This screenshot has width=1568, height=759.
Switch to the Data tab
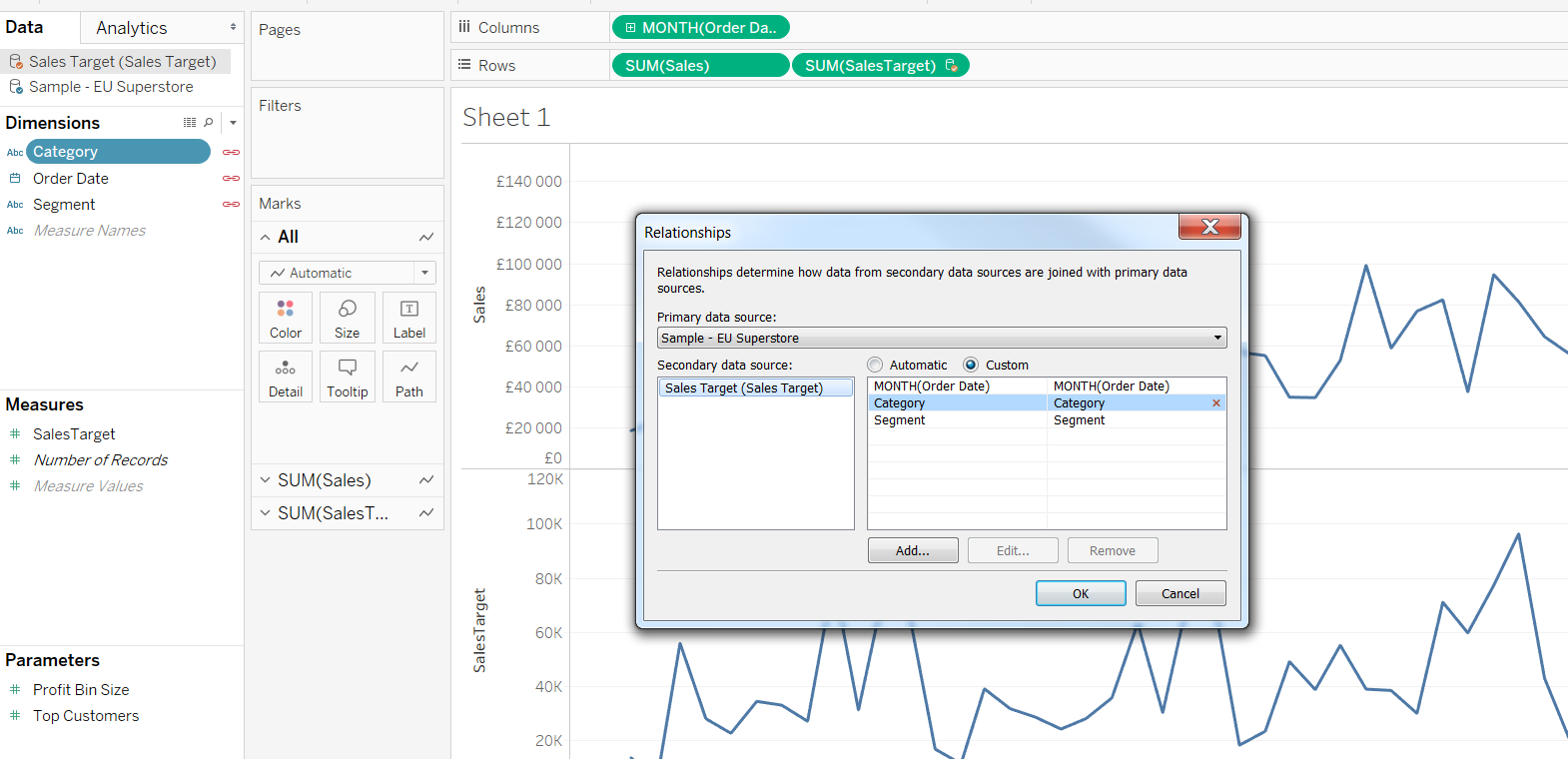click(x=25, y=28)
